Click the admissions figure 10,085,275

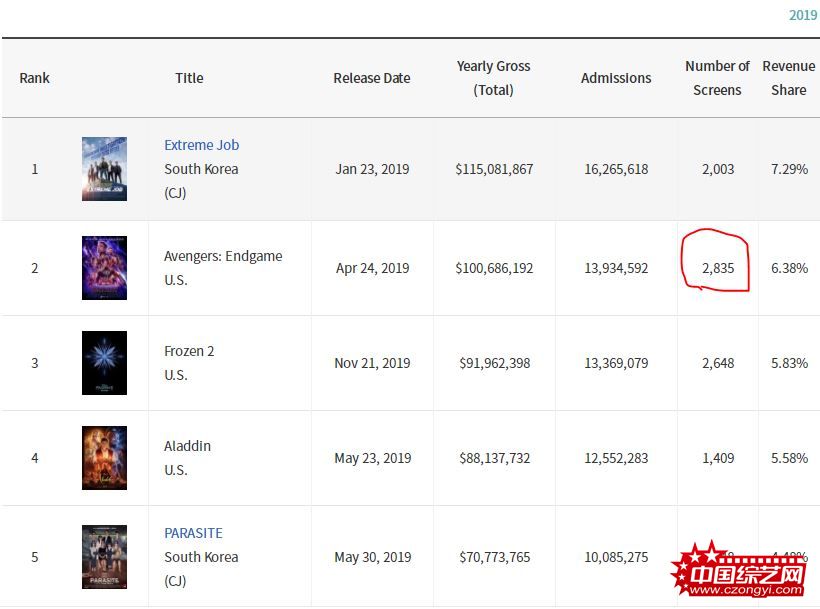point(616,557)
